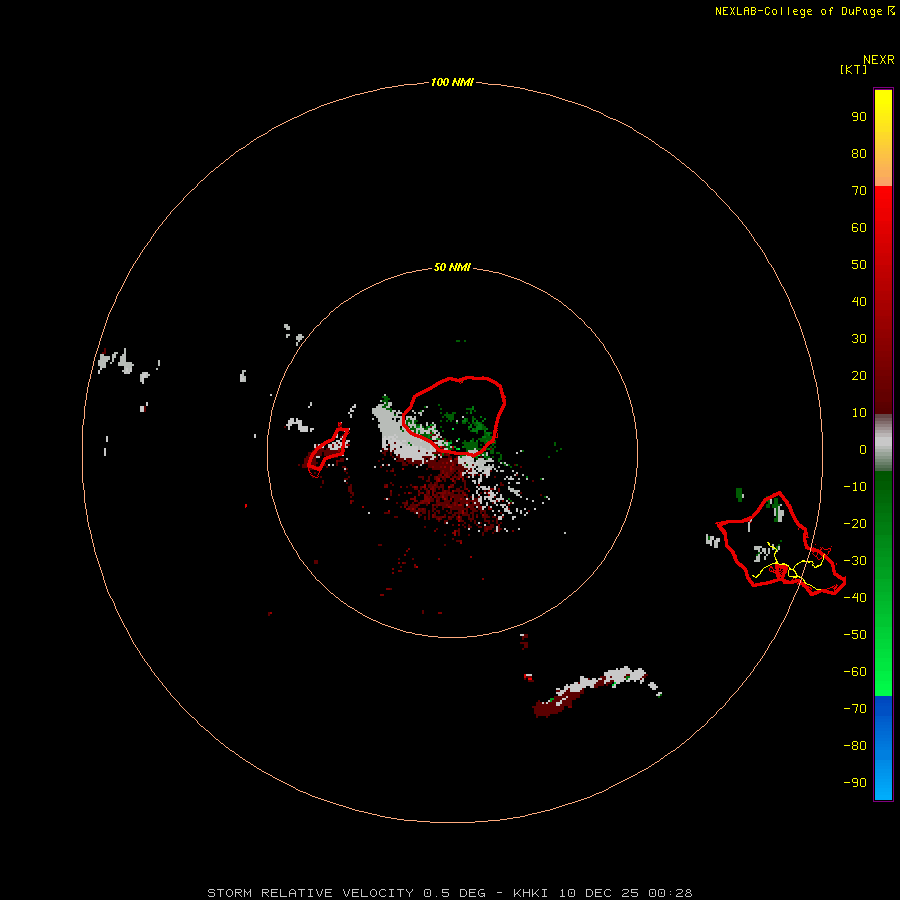Pick the gray zero-velocity segment of the color bar
This screenshot has width=900, height=900.
pos(883,443)
